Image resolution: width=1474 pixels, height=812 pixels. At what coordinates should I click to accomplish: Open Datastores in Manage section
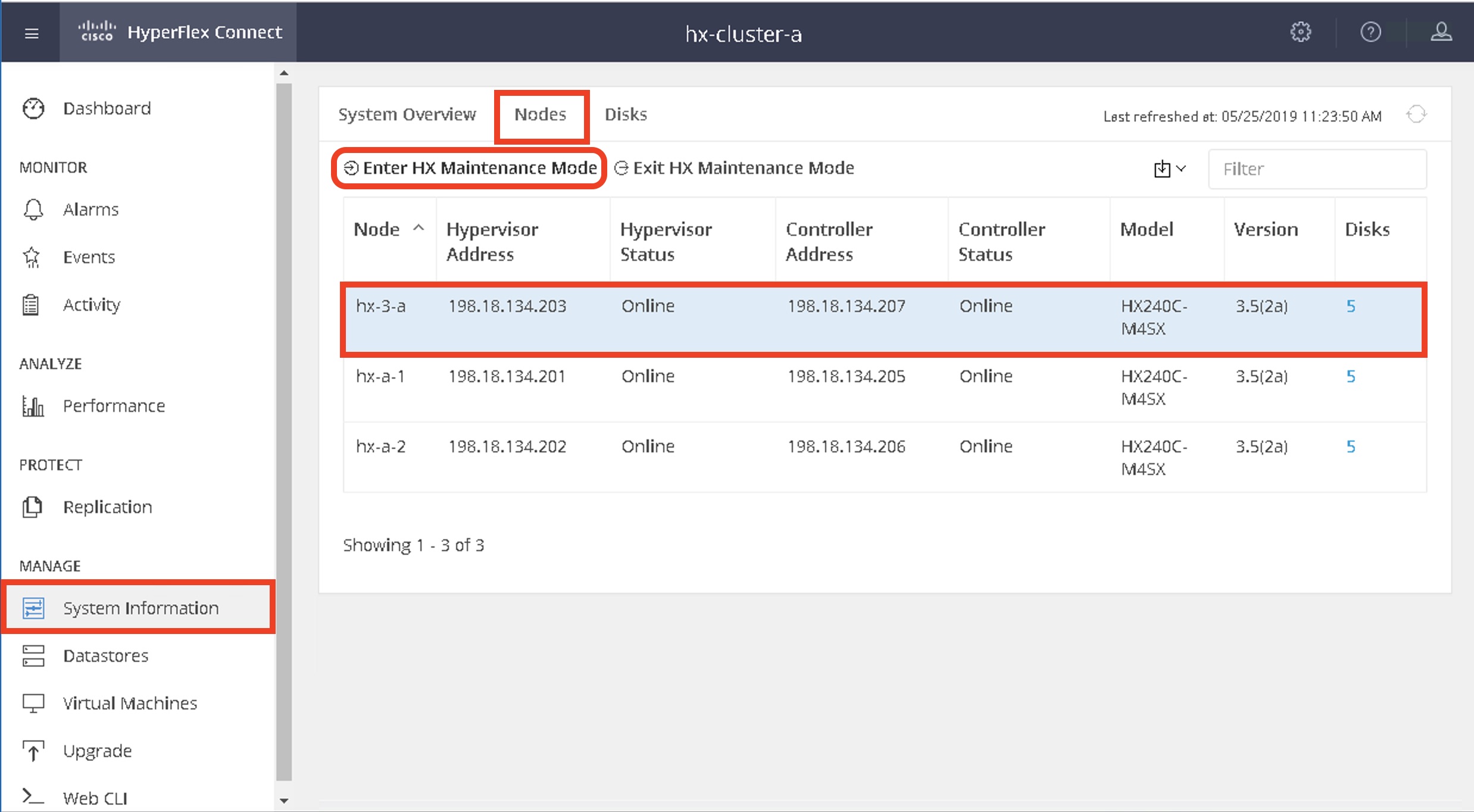click(105, 656)
